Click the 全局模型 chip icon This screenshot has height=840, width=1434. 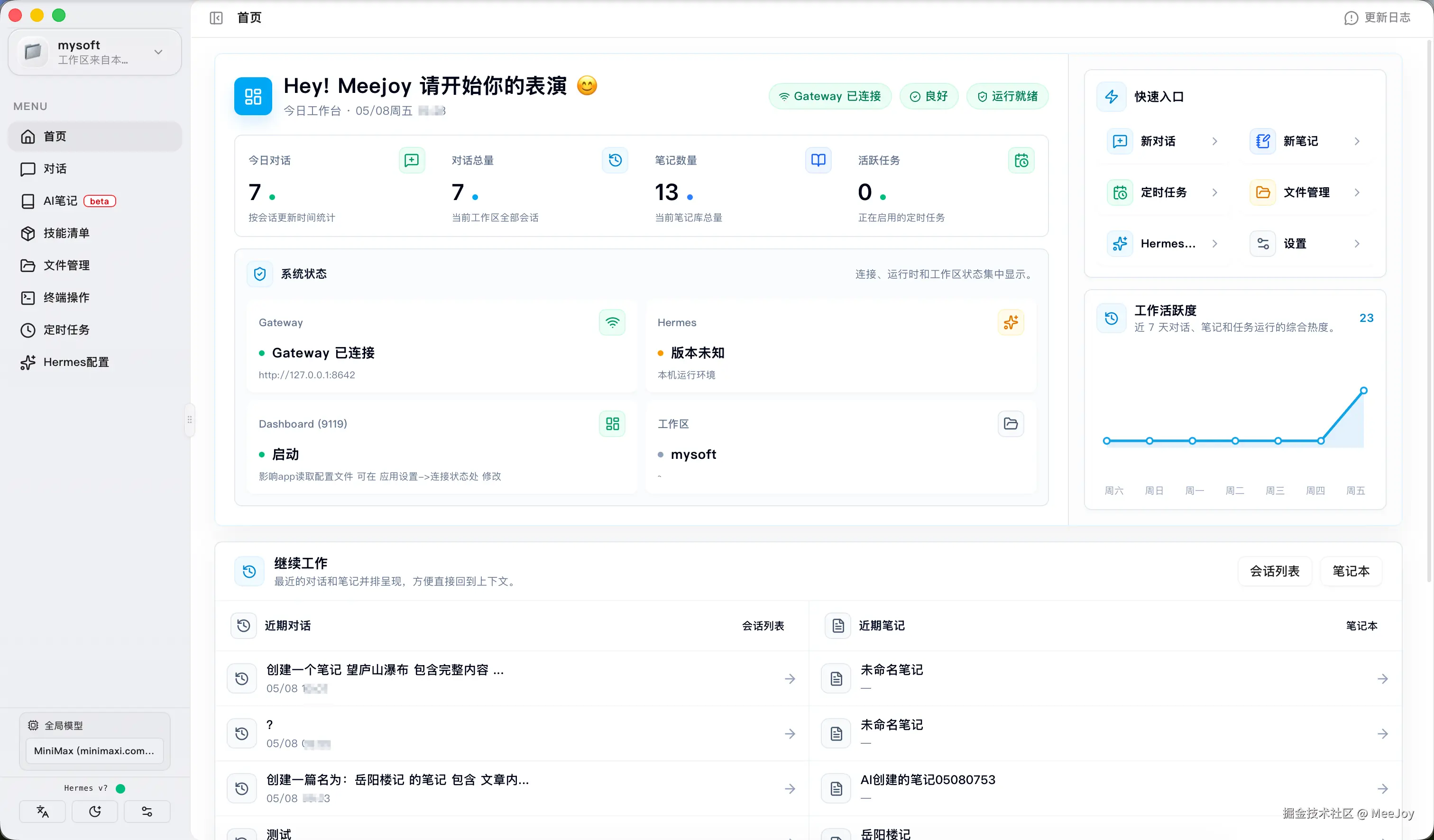click(x=34, y=726)
